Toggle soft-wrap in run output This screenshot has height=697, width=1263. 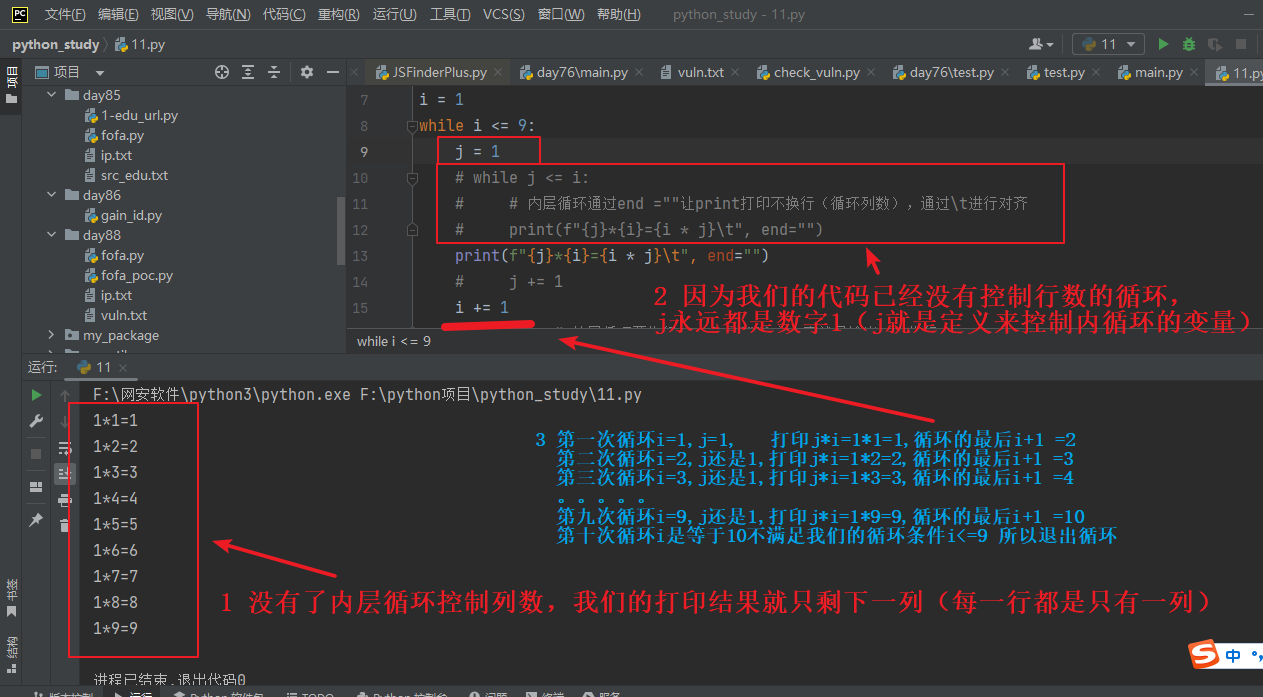point(65,447)
